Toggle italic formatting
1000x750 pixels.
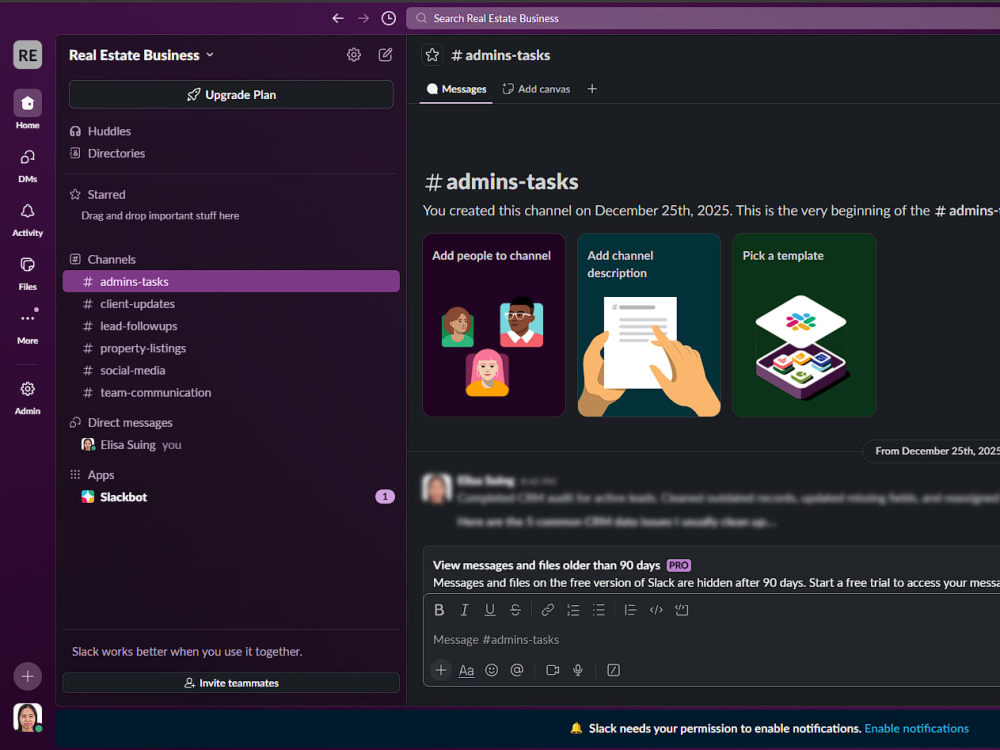464,610
